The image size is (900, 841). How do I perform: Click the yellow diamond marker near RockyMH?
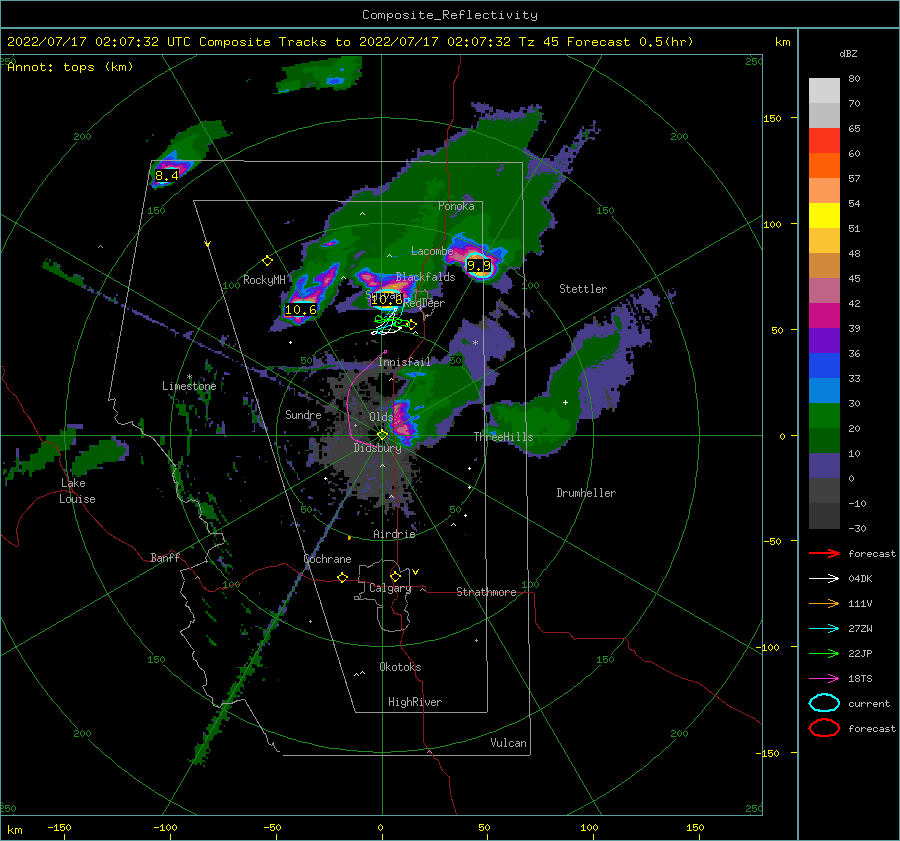tap(267, 261)
